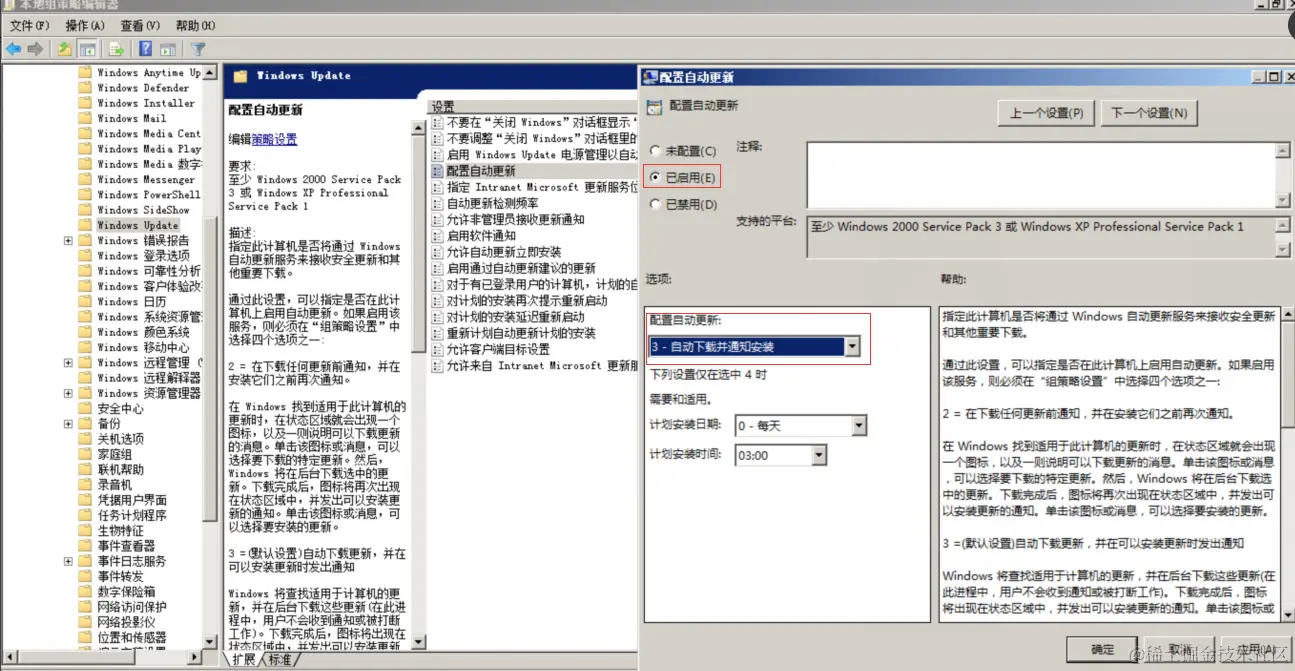Open the 文件(F) menu
Screen dimensions: 1295x671
tap(30, 26)
